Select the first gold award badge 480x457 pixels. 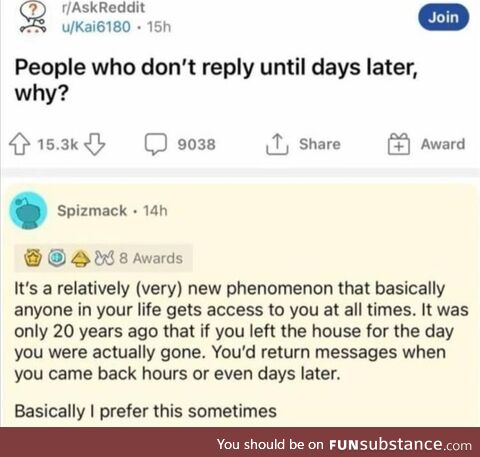click(33, 258)
